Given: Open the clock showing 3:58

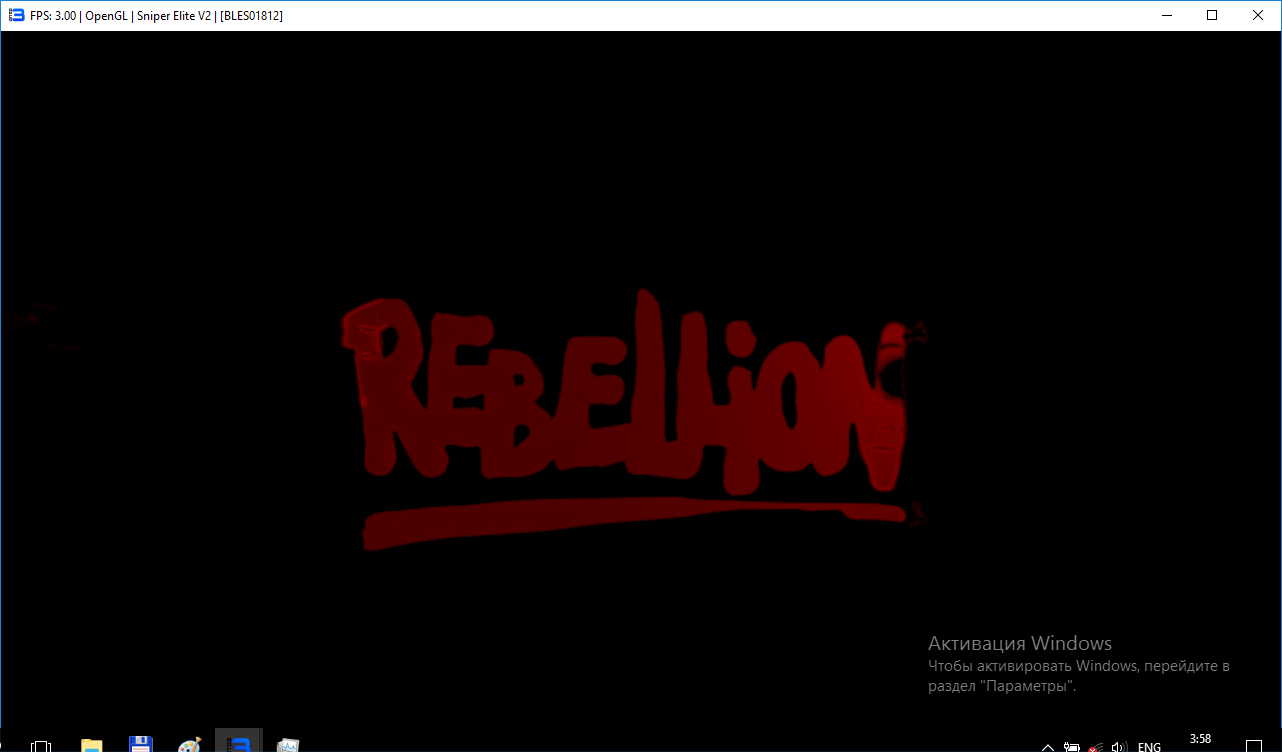Looking at the screenshot, I should (x=1200, y=740).
